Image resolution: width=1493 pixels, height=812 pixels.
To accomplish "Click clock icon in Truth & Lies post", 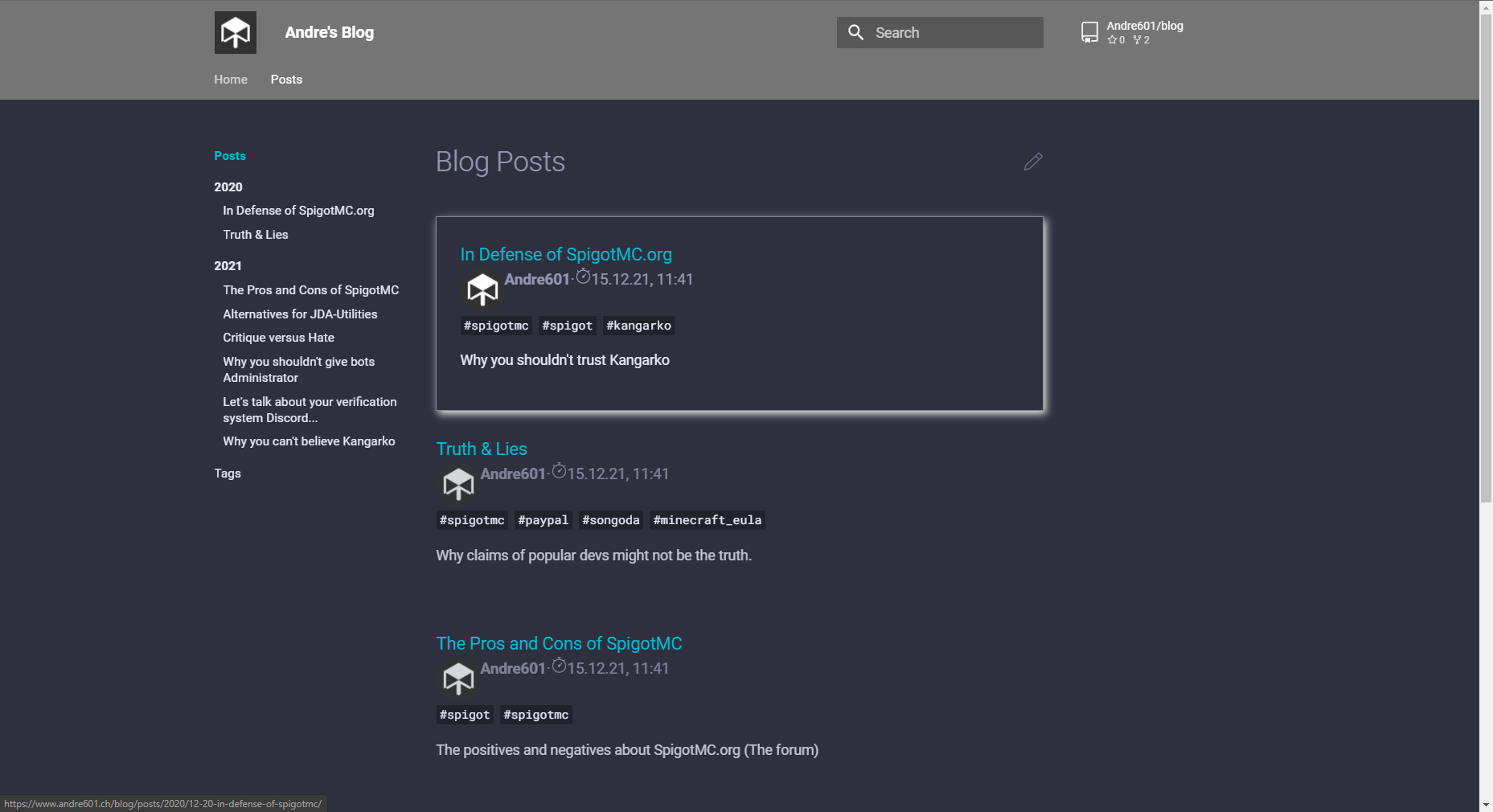I will (x=560, y=472).
